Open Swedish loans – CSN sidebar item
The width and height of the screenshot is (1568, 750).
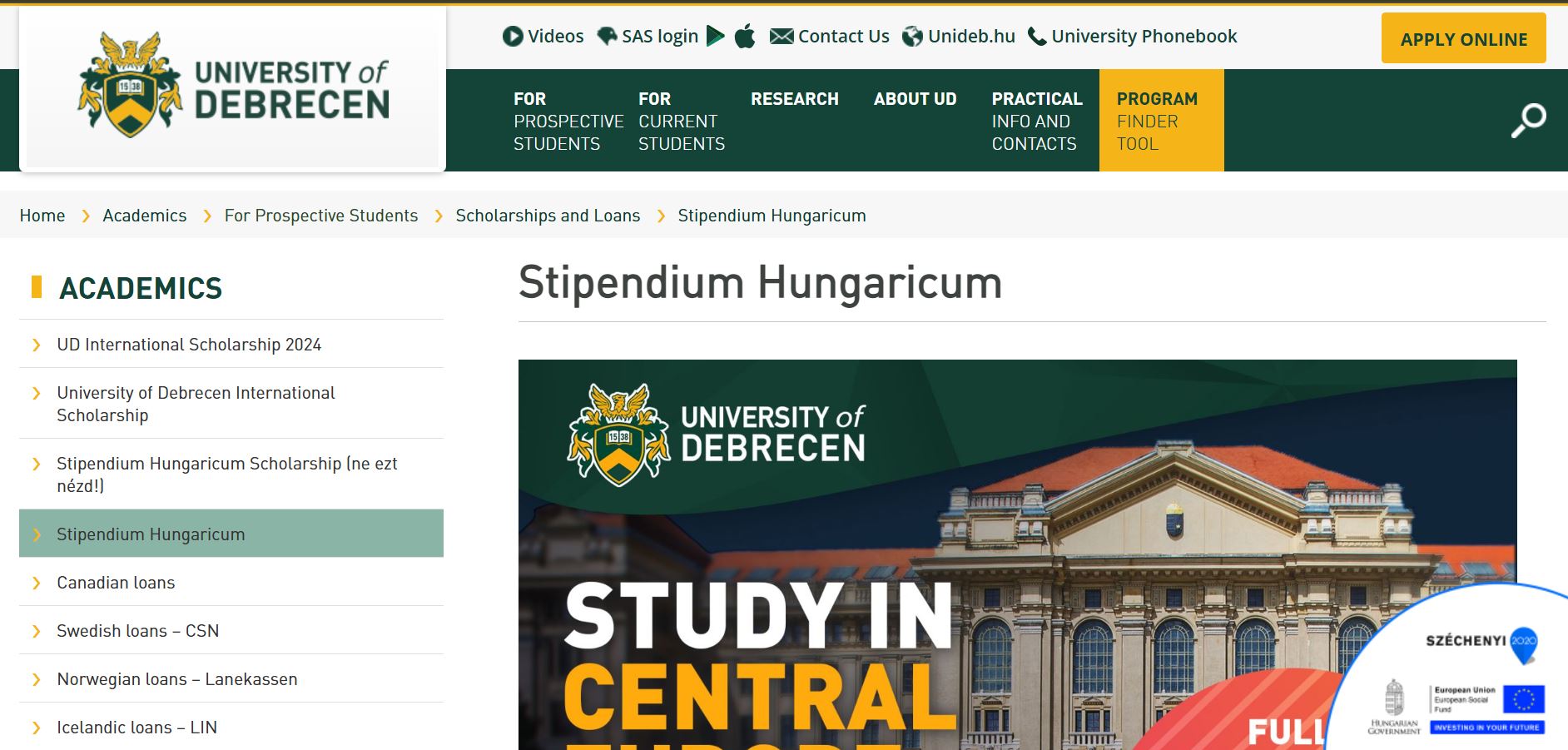tap(231, 630)
